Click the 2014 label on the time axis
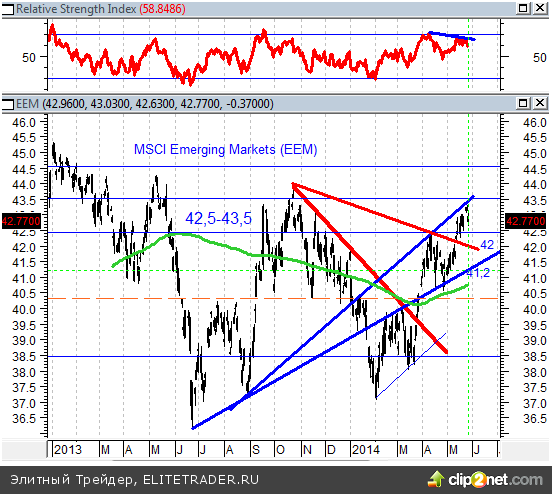Image resolution: width=552 pixels, height=494 pixels. coord(366,450)
